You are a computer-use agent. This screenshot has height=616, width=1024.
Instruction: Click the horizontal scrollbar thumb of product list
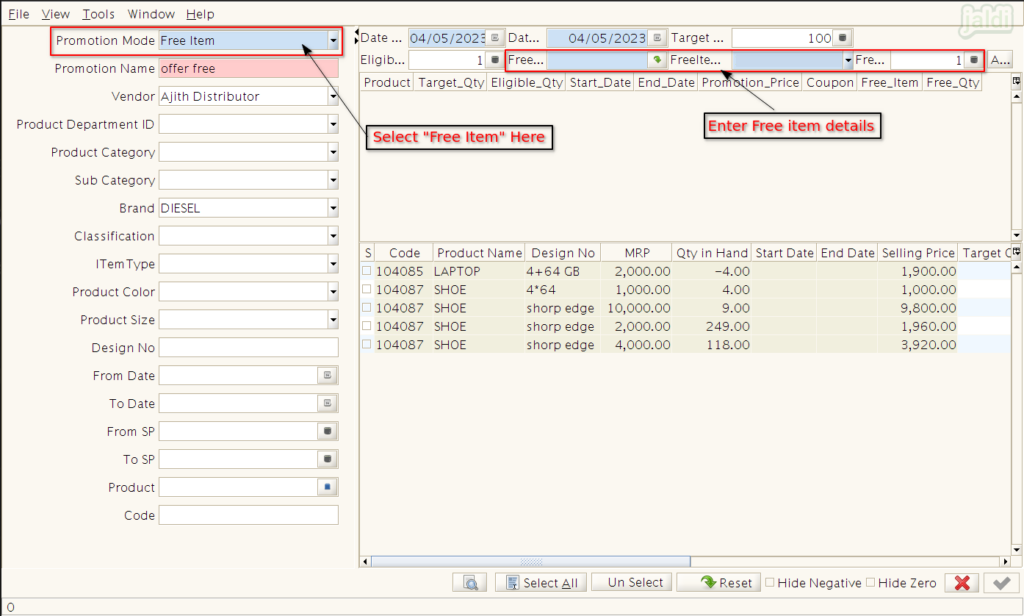pyautogui.click(x=530, y=562)
